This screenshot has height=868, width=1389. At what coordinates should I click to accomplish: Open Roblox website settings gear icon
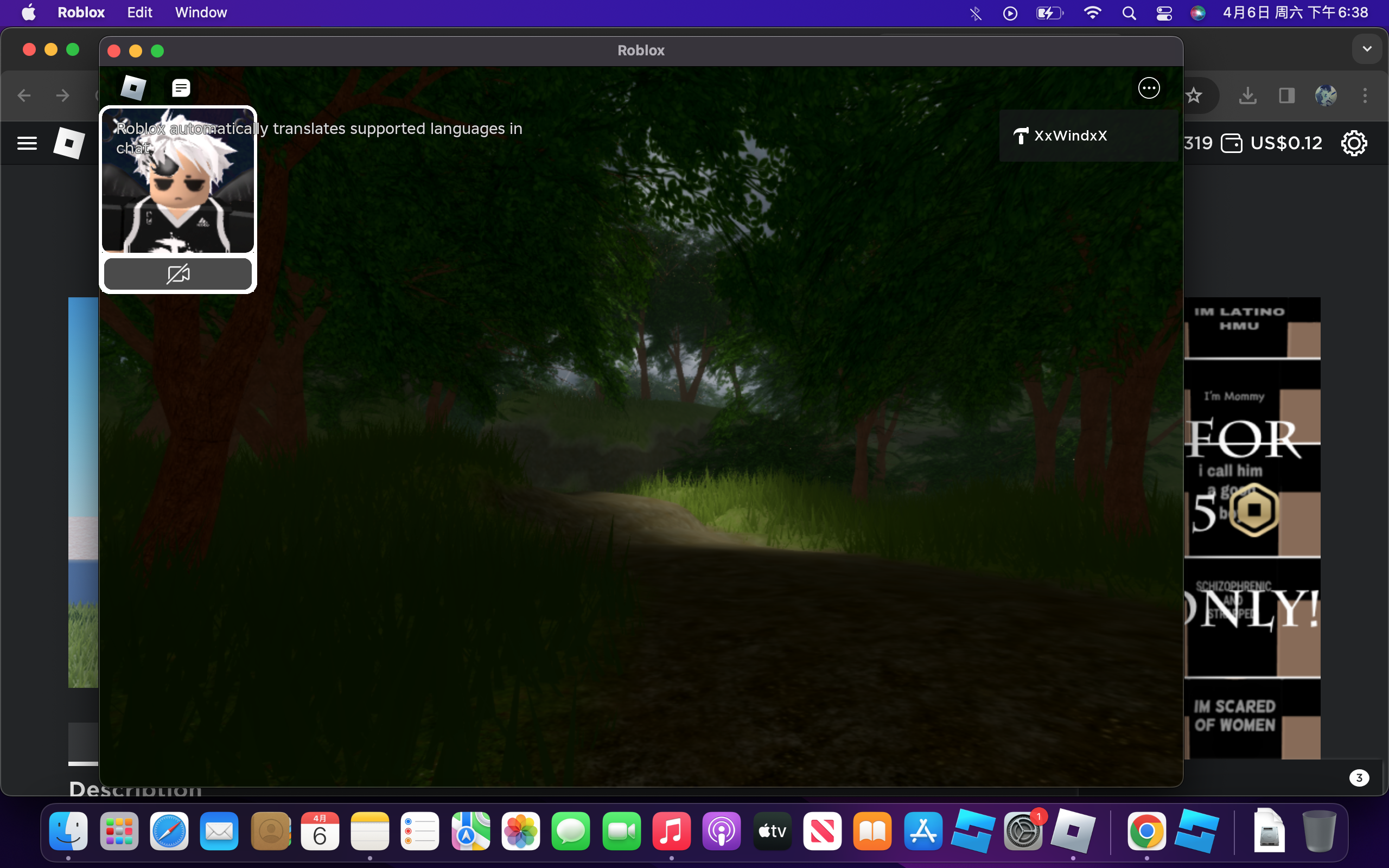click(x=1353, y=143)
